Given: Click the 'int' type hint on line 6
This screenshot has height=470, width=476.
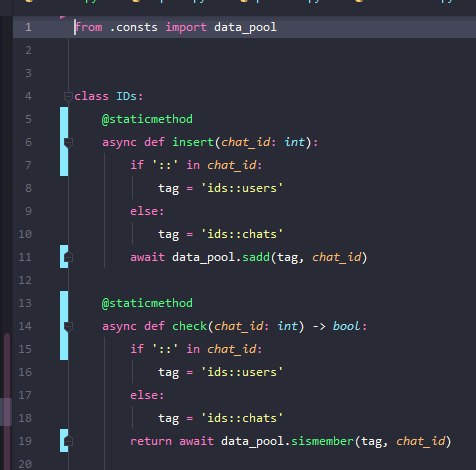Looking at the screenshot, I should click(294, 142).
